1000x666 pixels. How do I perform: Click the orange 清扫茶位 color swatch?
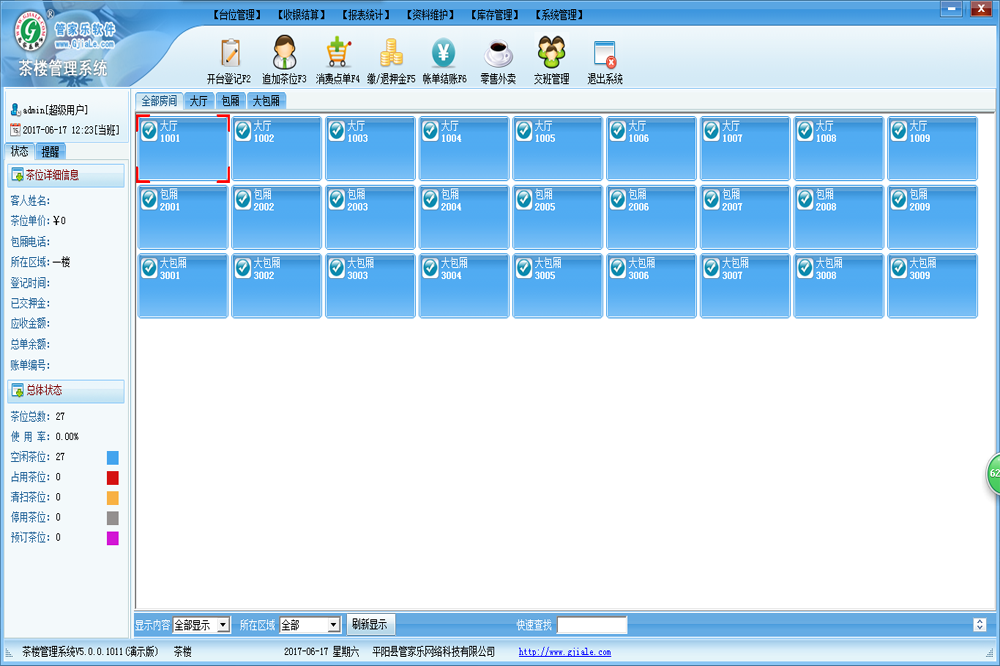point(113,498)
